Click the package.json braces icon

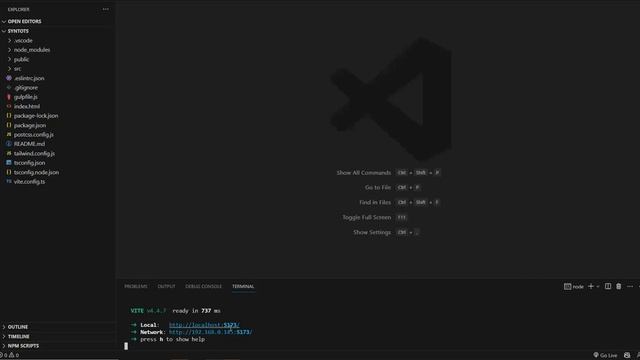click(x=9, y=125)
